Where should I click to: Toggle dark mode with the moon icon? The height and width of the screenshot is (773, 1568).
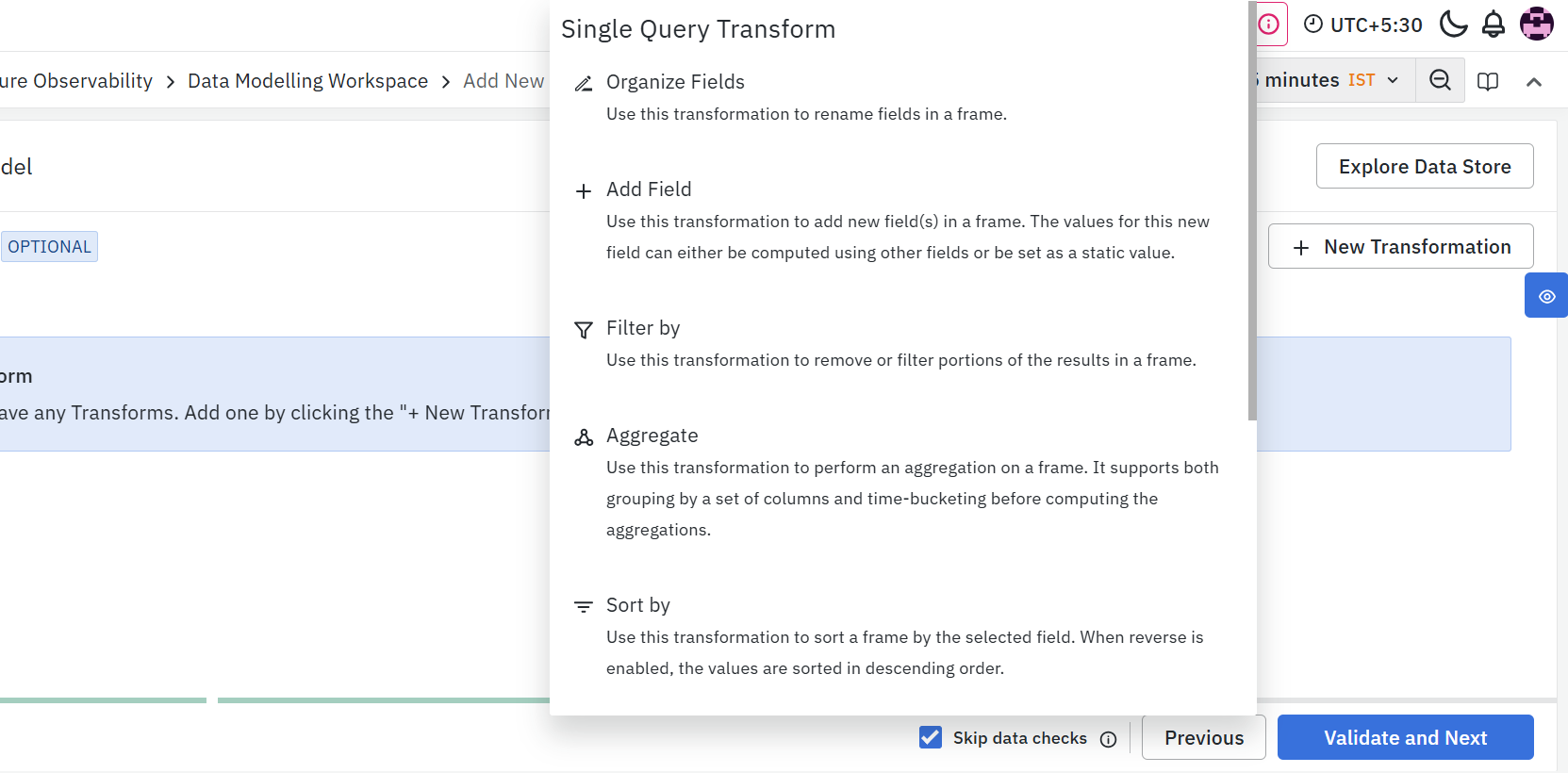1453,25
